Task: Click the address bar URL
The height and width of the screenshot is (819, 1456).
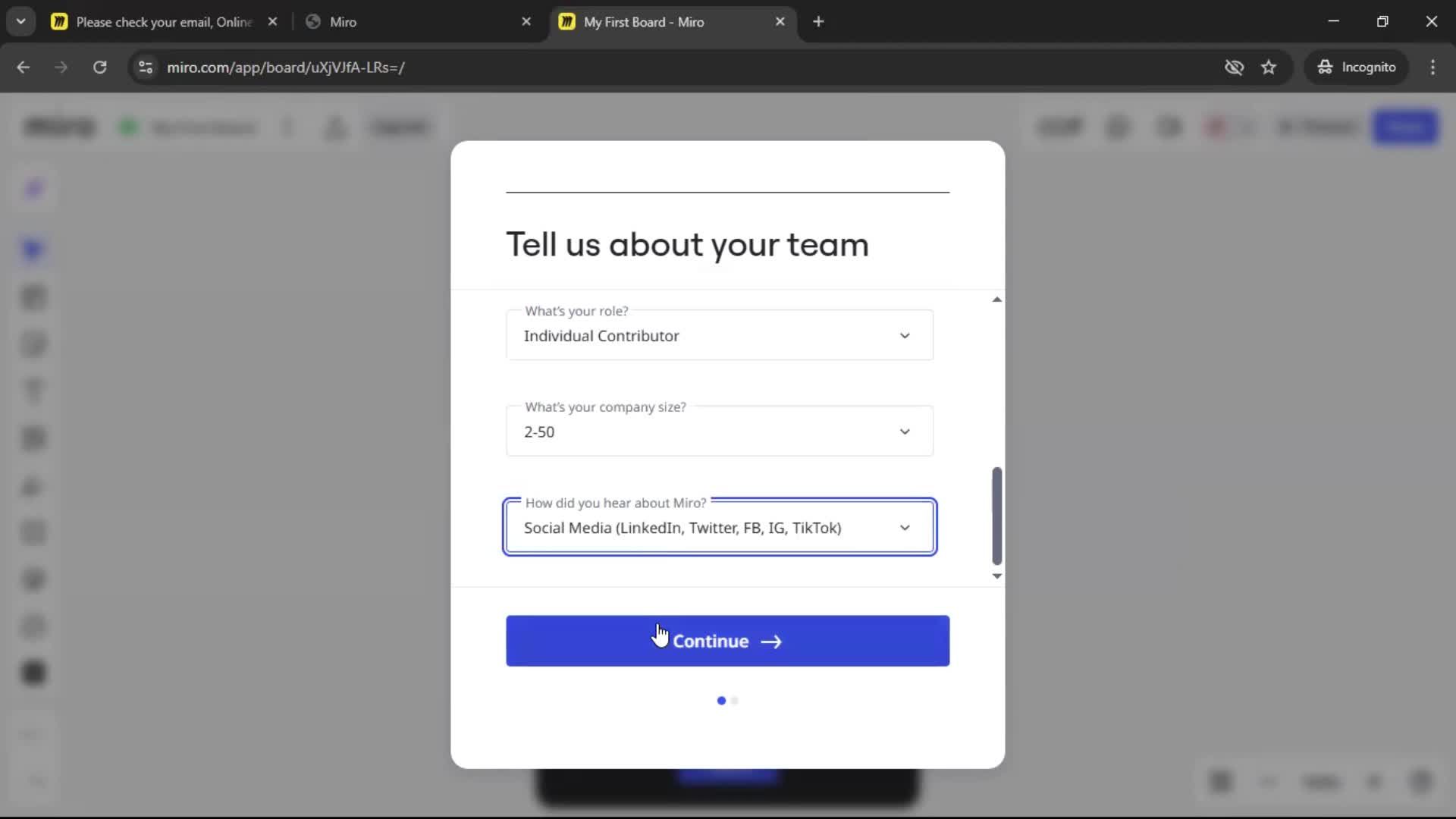Action: click(286, 67)
